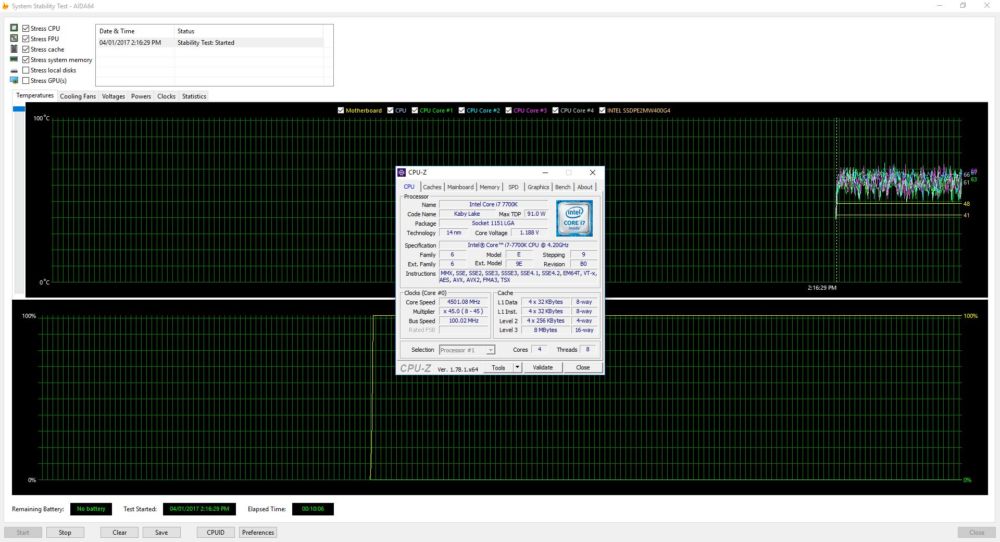Screen dimensions: 1000x542
Task: Toggle the Stress cache option
Action: (x=26, y=49)
